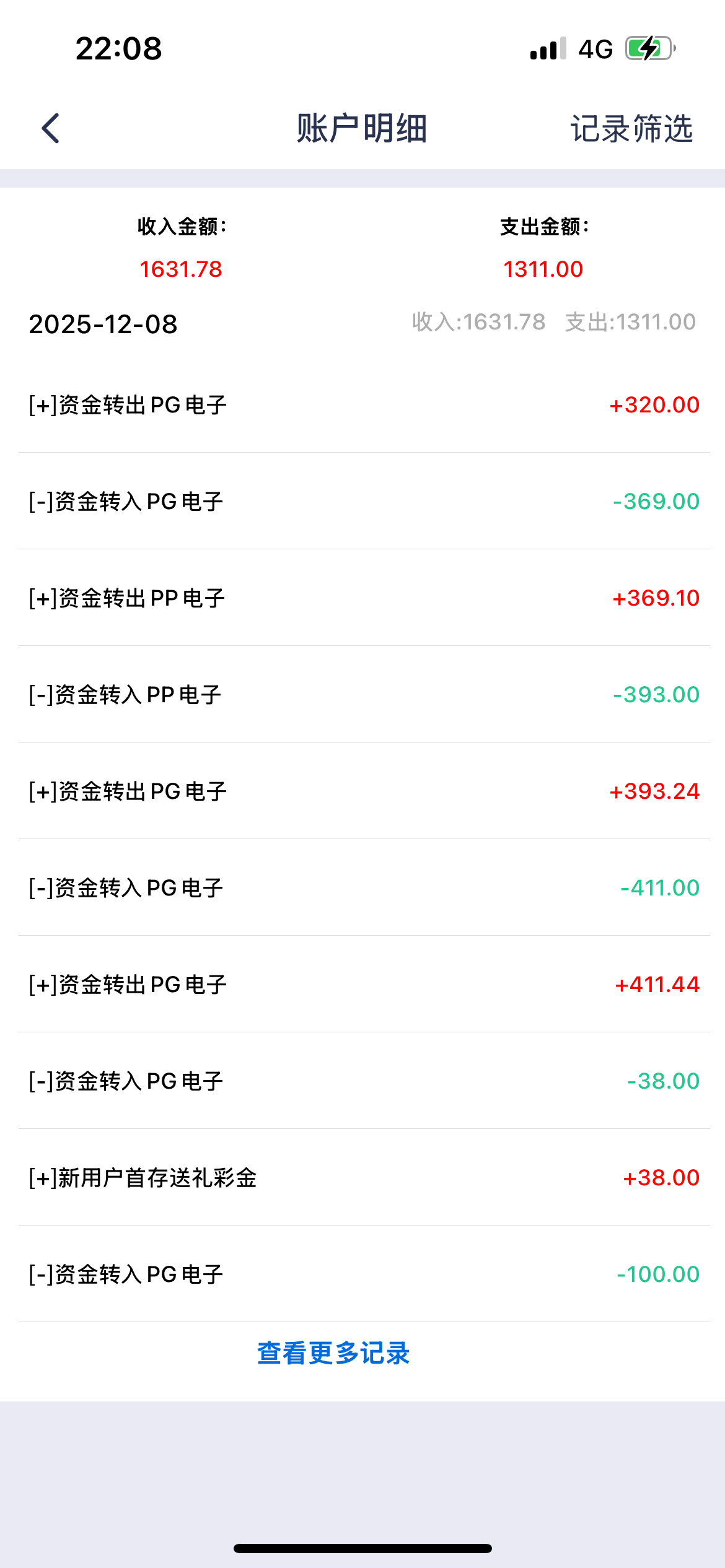Select the -411.00 资金转入 PG电子 entry
Viewport: 725px width, 1568px height.
click(x=362, y=888)
